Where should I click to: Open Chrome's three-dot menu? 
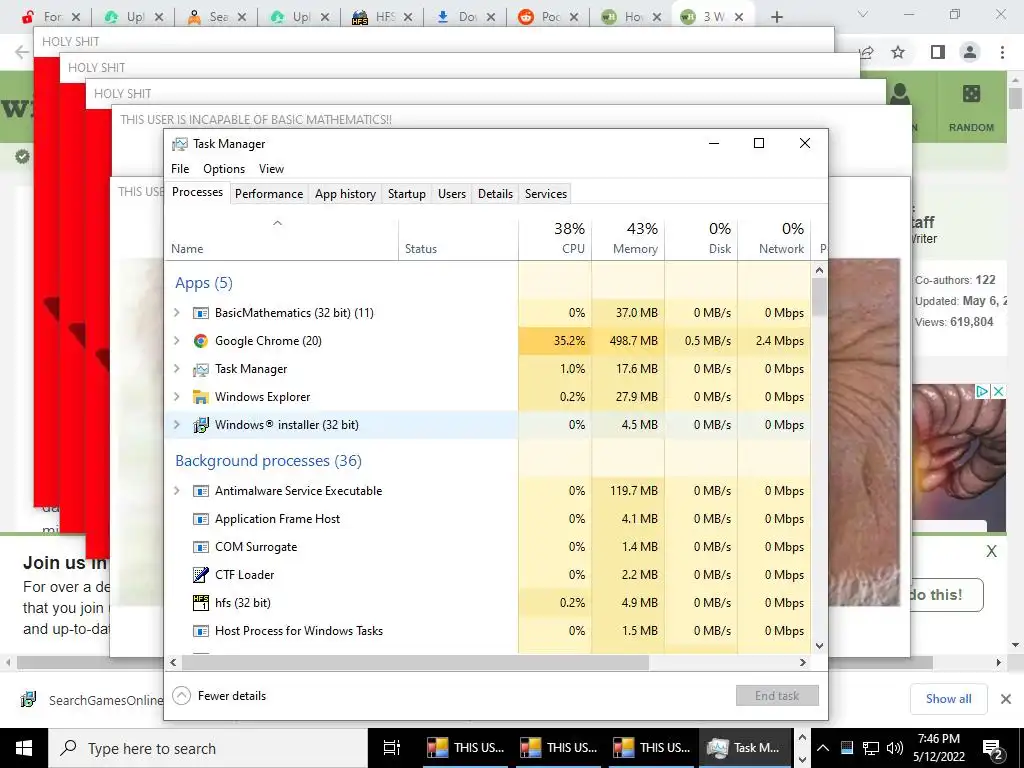(1002, 52)
